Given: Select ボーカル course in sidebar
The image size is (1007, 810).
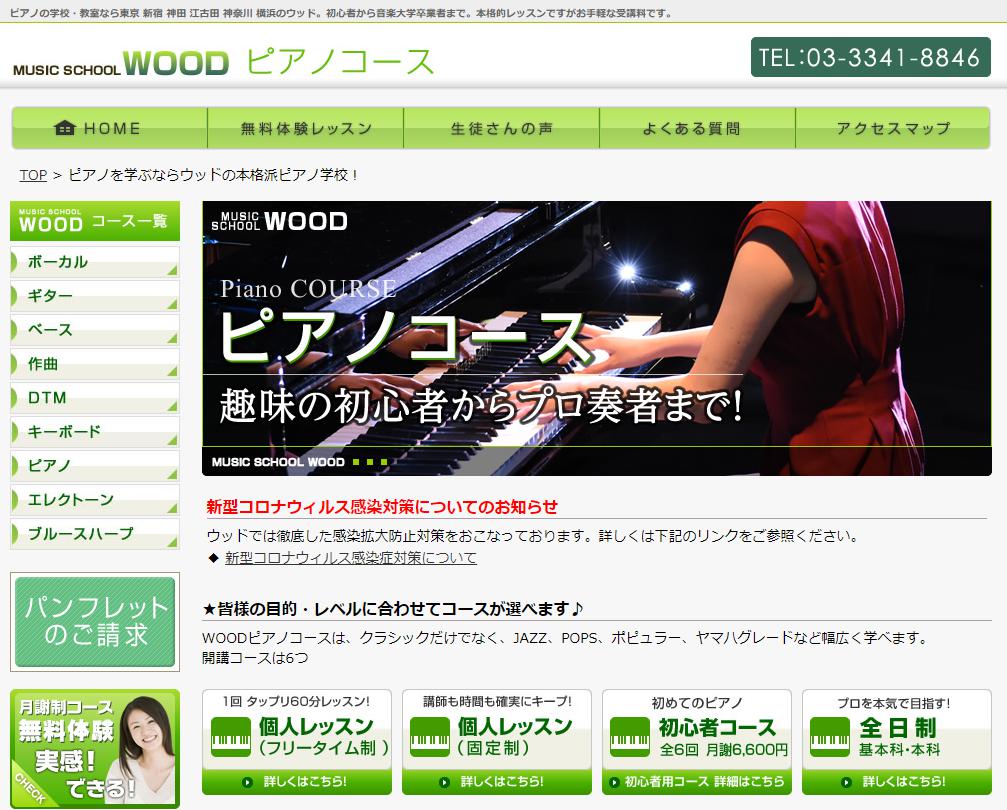Looking at the screenshot, I should [95, 262].
